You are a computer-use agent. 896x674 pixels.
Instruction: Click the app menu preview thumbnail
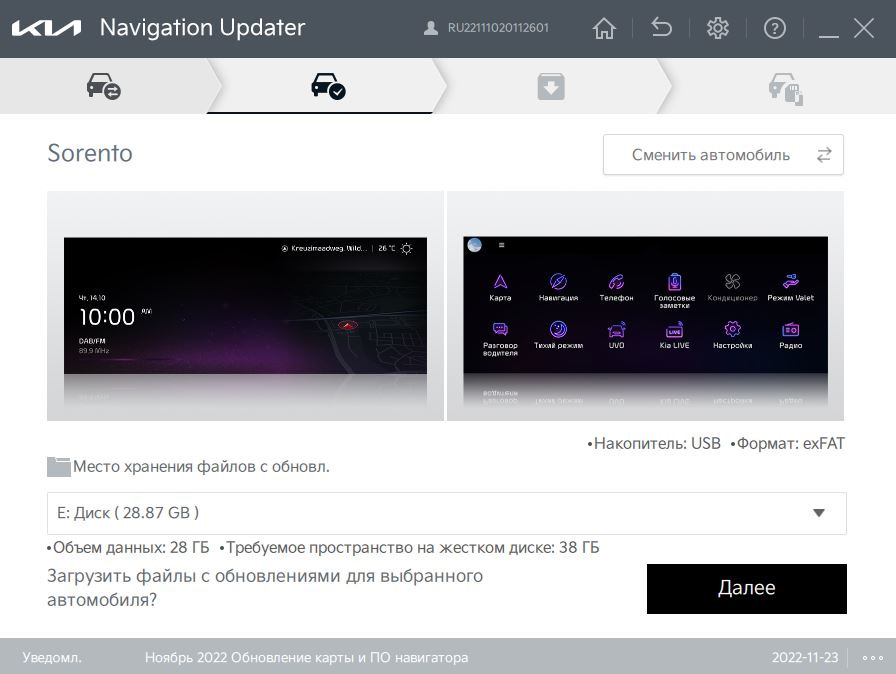tap(645, 306)
